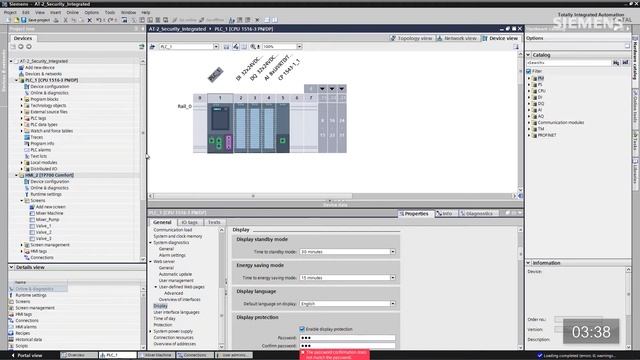Click zoom magnifier icon in device view toolbar
The height and width of the screenshot is (360, 640).
click(253, 47)
